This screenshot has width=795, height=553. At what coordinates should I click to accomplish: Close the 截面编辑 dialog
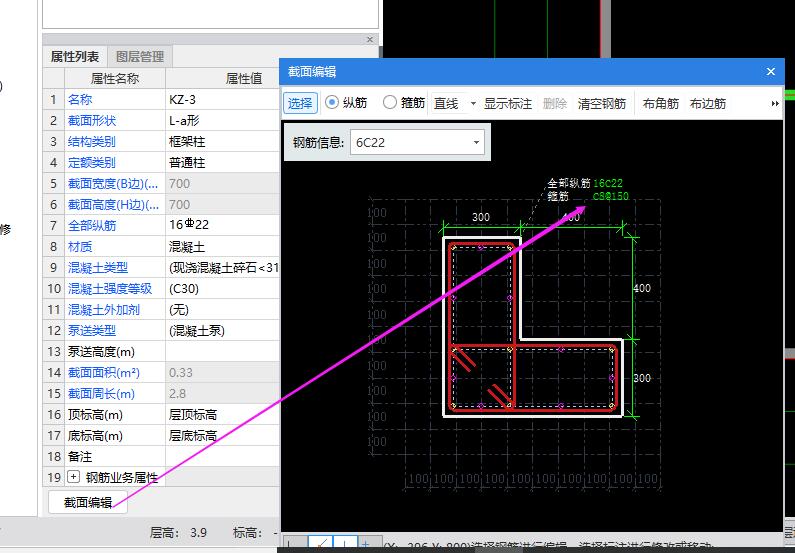[771, 71]
